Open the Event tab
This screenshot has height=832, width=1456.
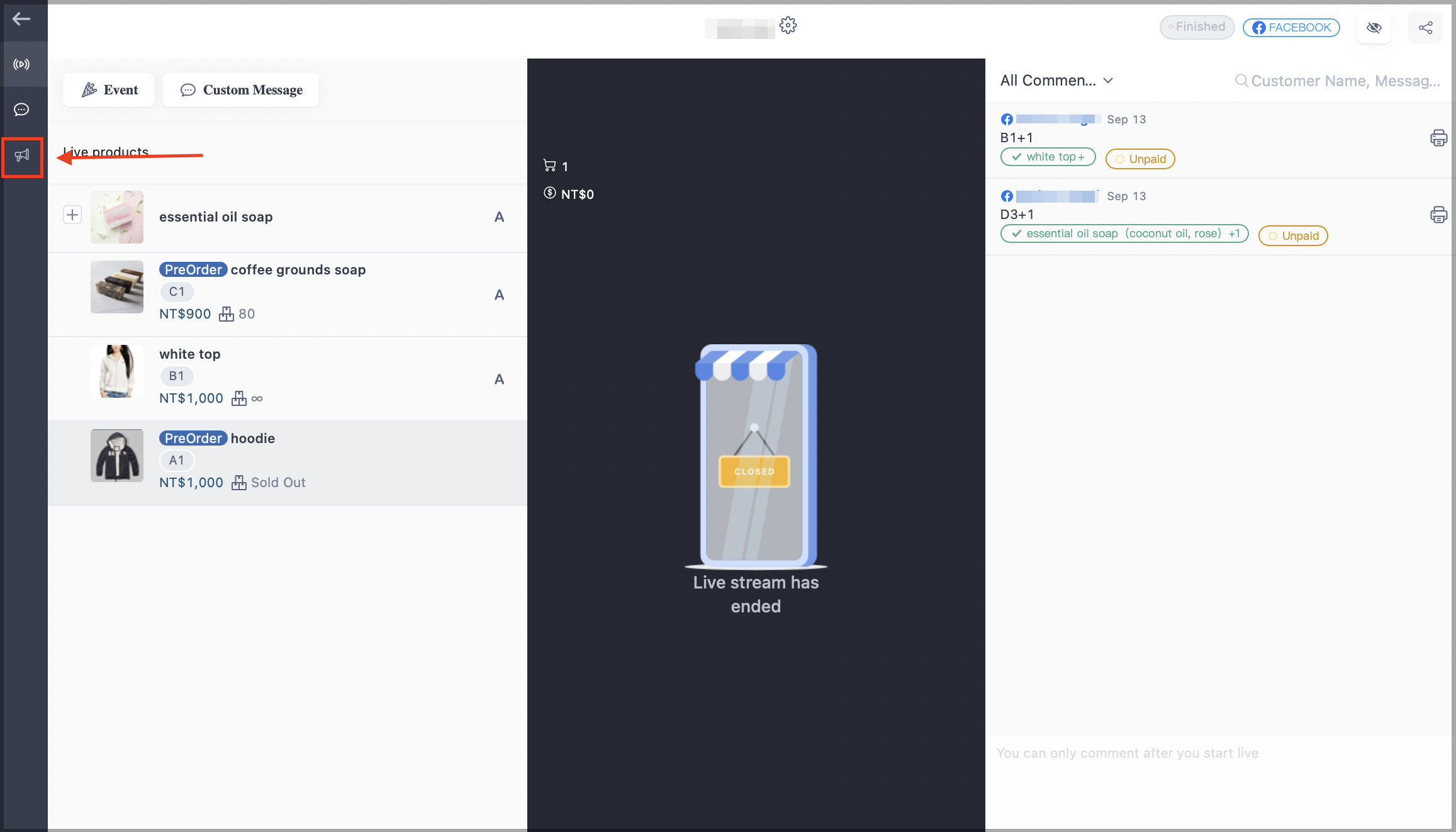click(x=109, y=90)
